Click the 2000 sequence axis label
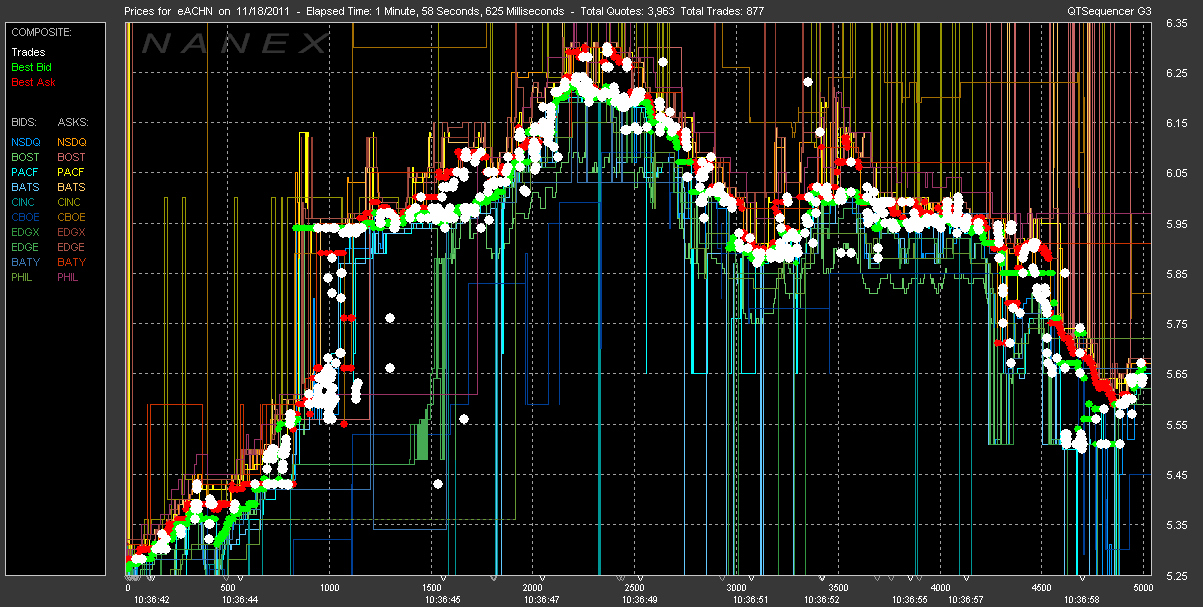Viewport: 1203px width, 607px height. (x=534, y=587)
